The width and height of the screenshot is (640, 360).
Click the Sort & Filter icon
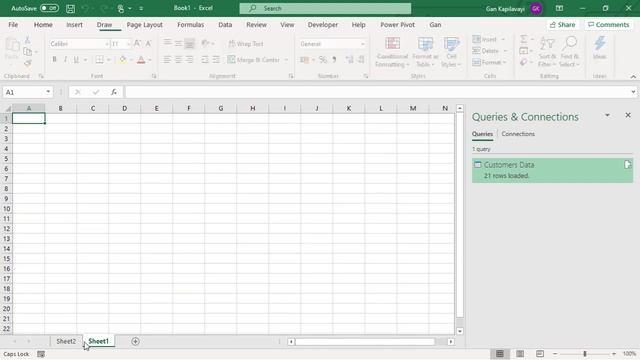pos(547,44)
